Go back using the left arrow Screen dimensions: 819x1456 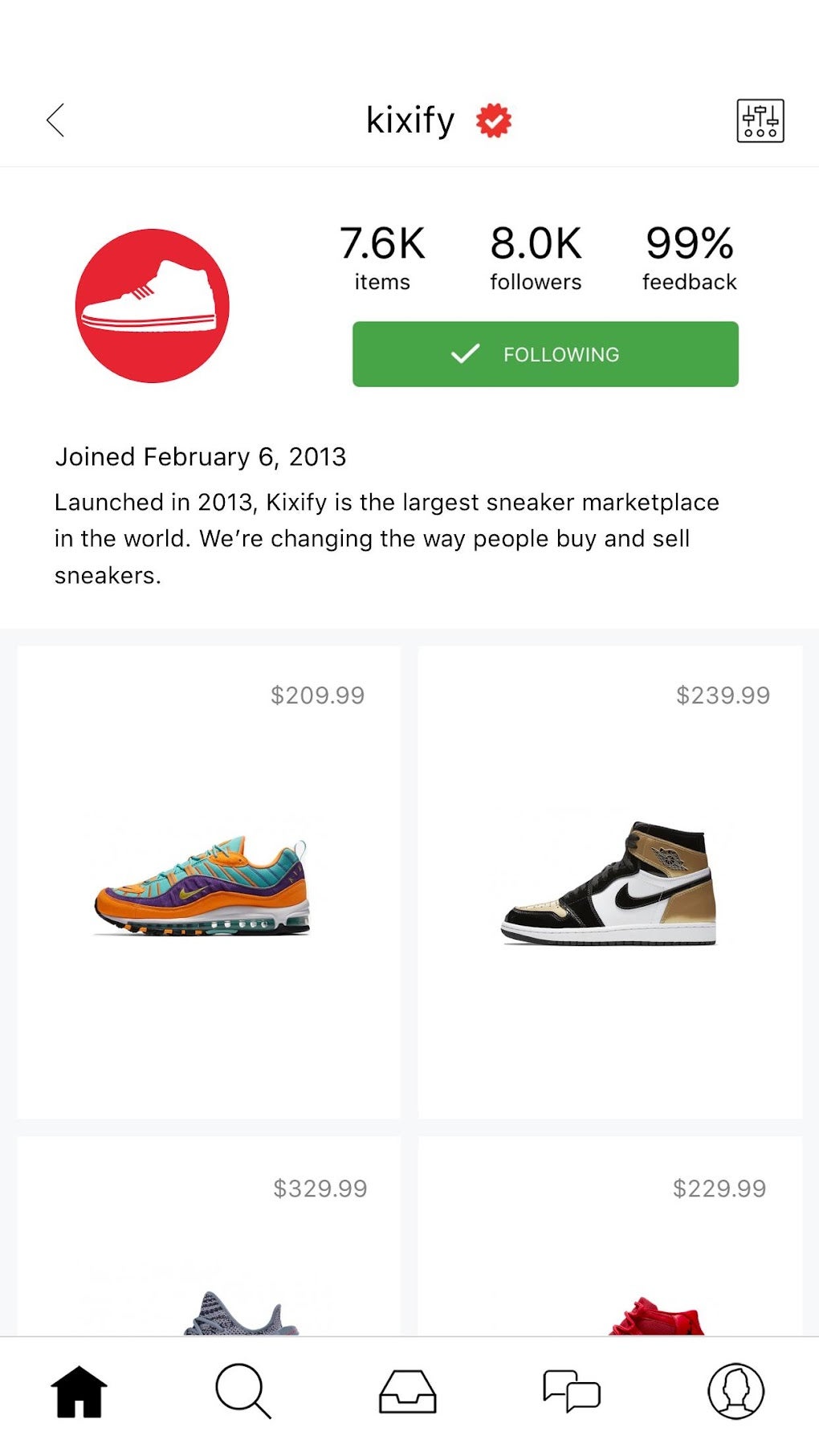pos(55,120)
